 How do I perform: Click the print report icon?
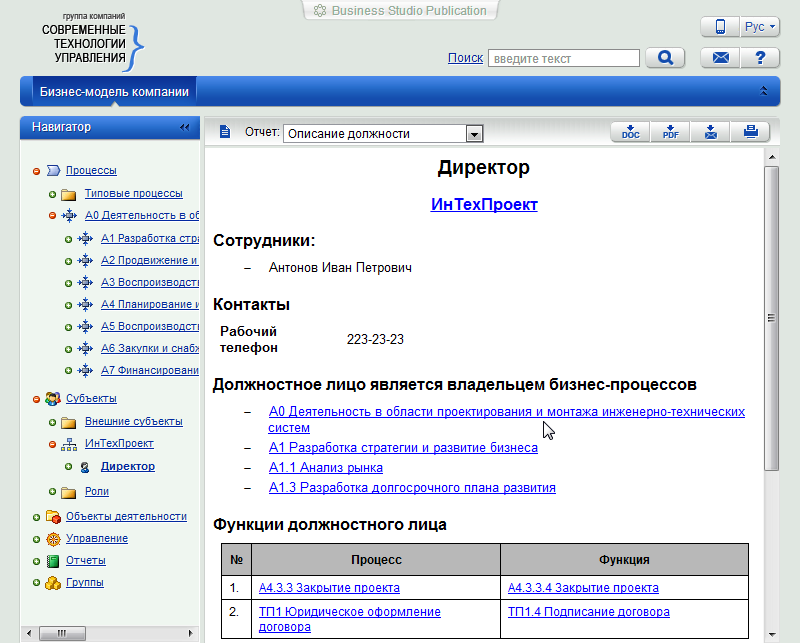click(750, 132)
